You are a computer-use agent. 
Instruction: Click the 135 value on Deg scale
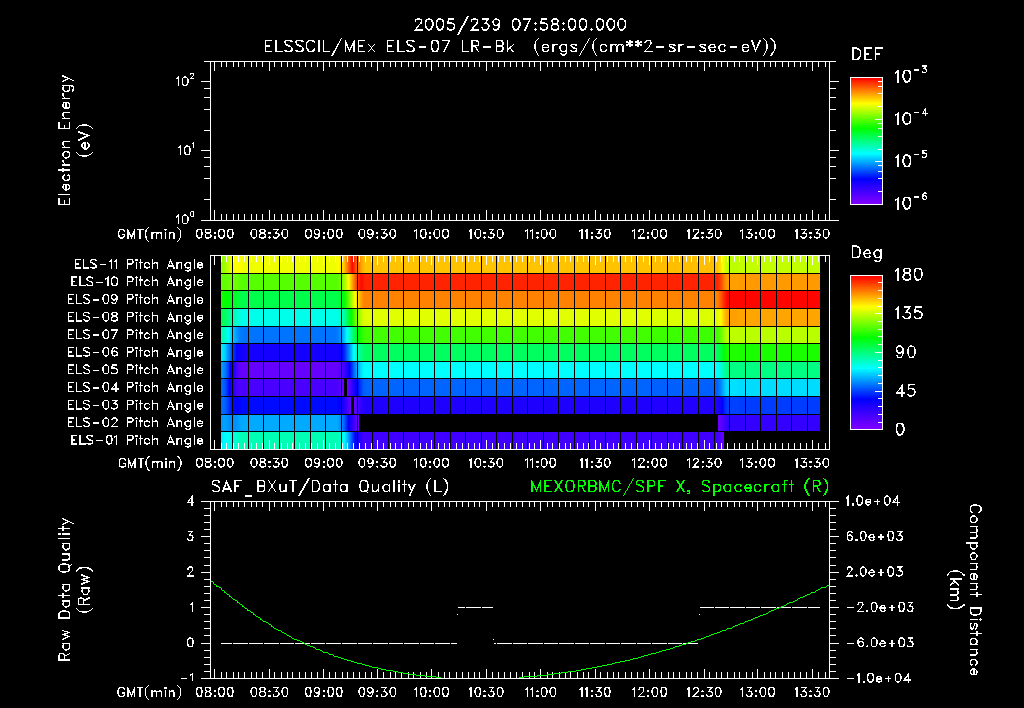pos(908,314)
